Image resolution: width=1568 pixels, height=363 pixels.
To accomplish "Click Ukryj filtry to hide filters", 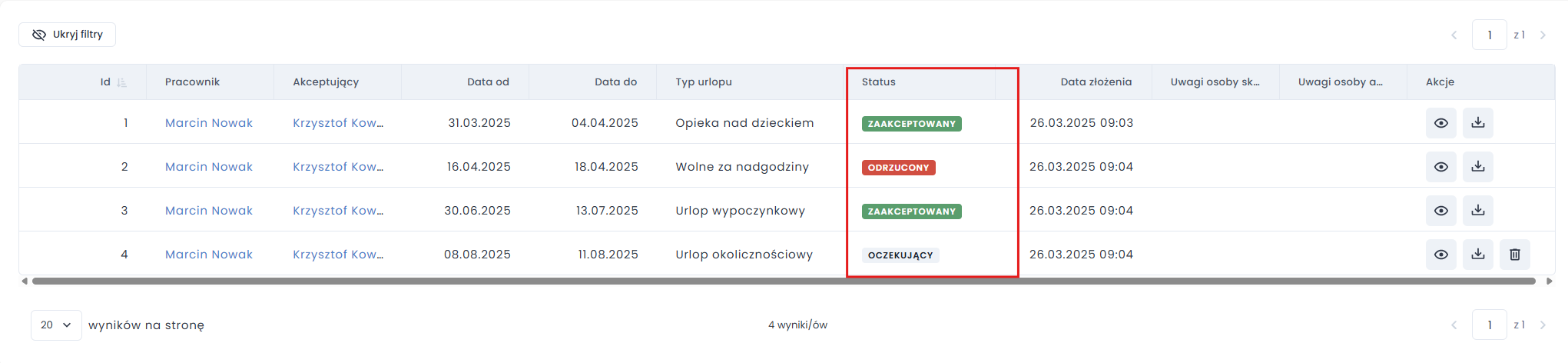I will tap(68, 35).
